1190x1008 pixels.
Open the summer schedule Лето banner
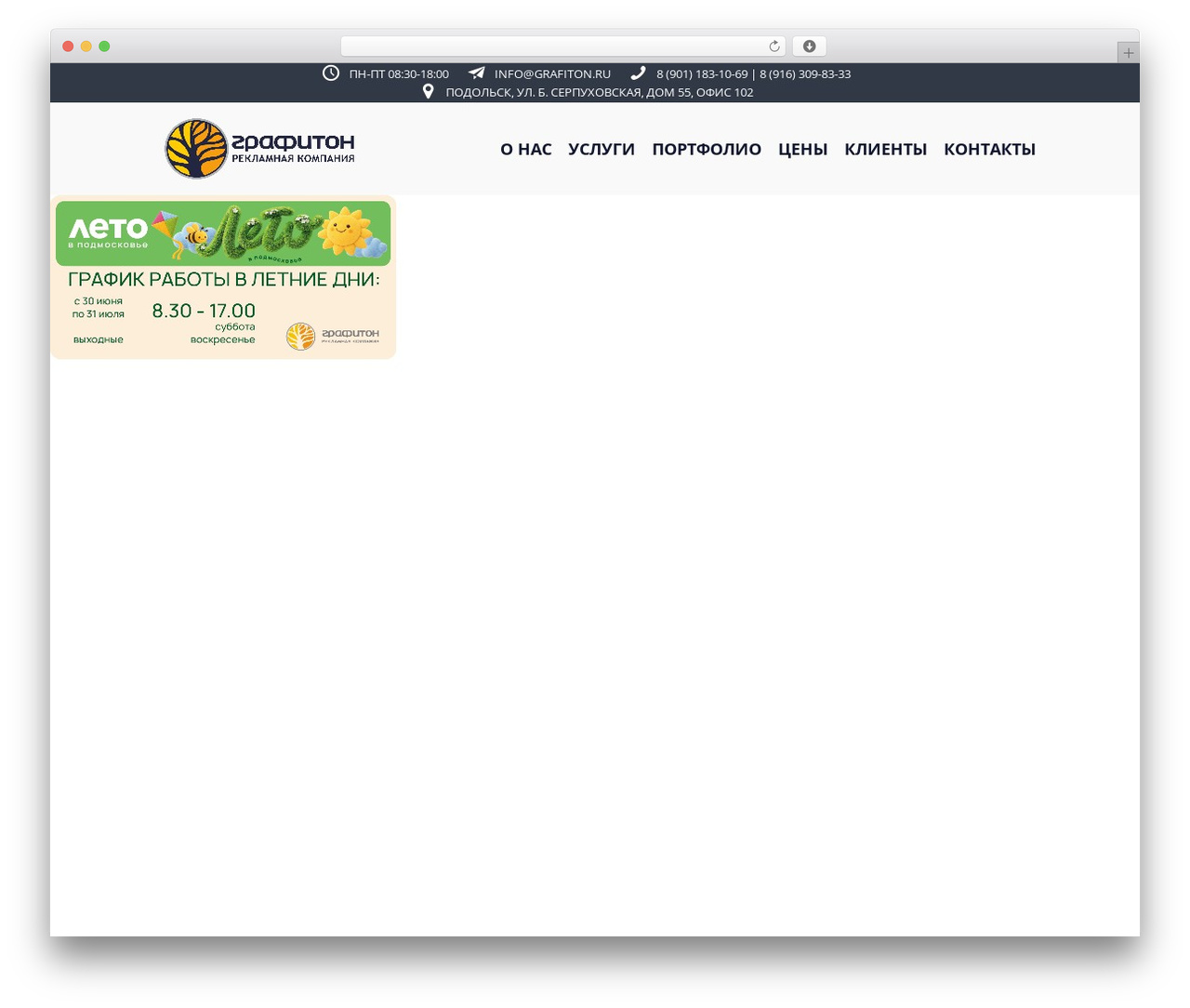(x=223, y=277)
